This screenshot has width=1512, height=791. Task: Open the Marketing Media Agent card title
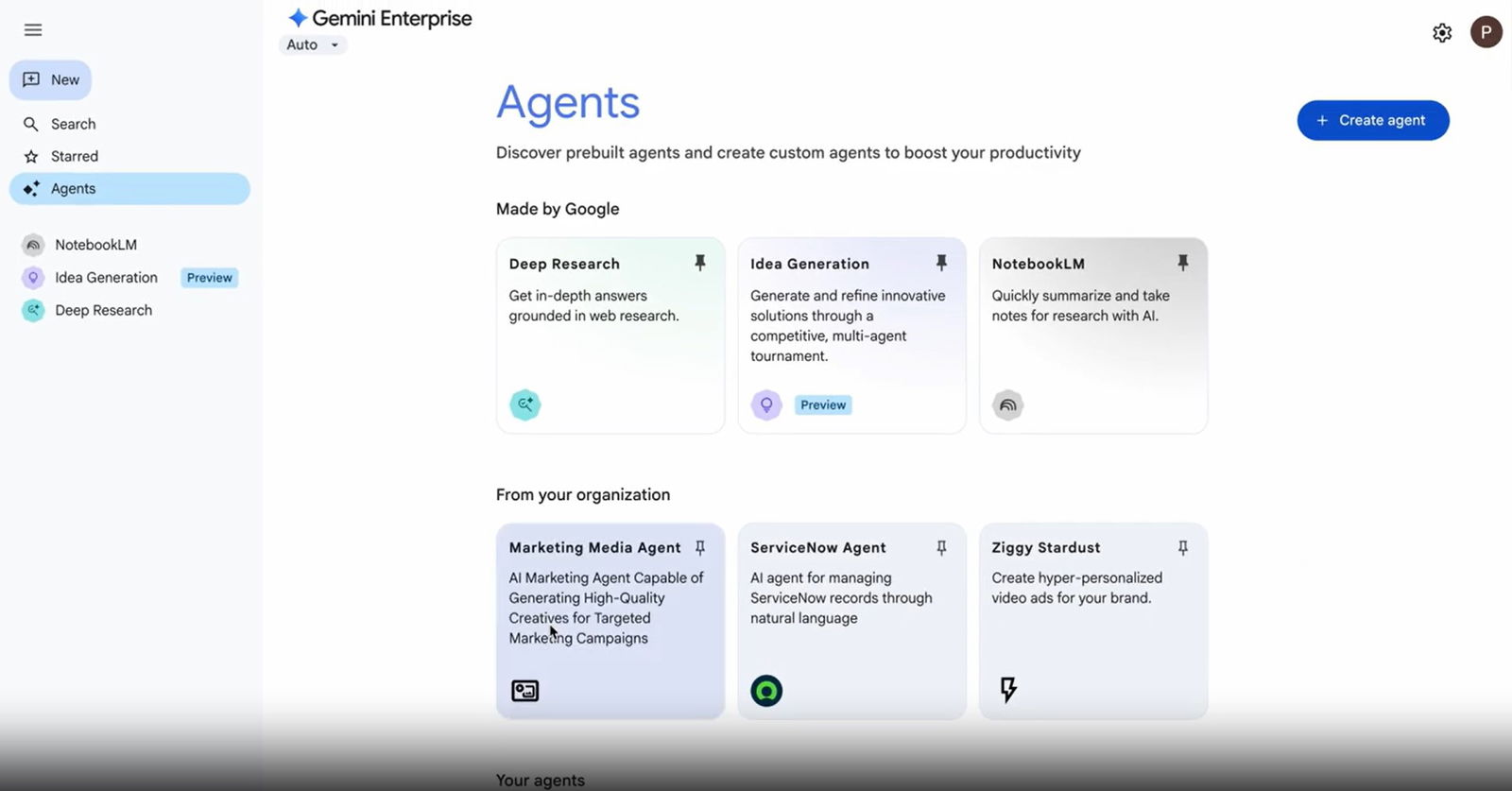click(x=594, y=547)
